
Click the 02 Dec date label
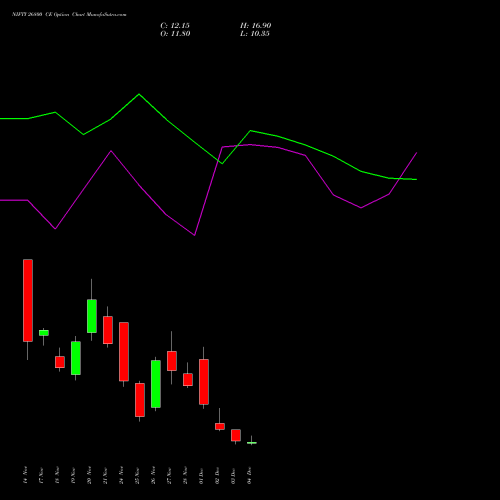217,475
